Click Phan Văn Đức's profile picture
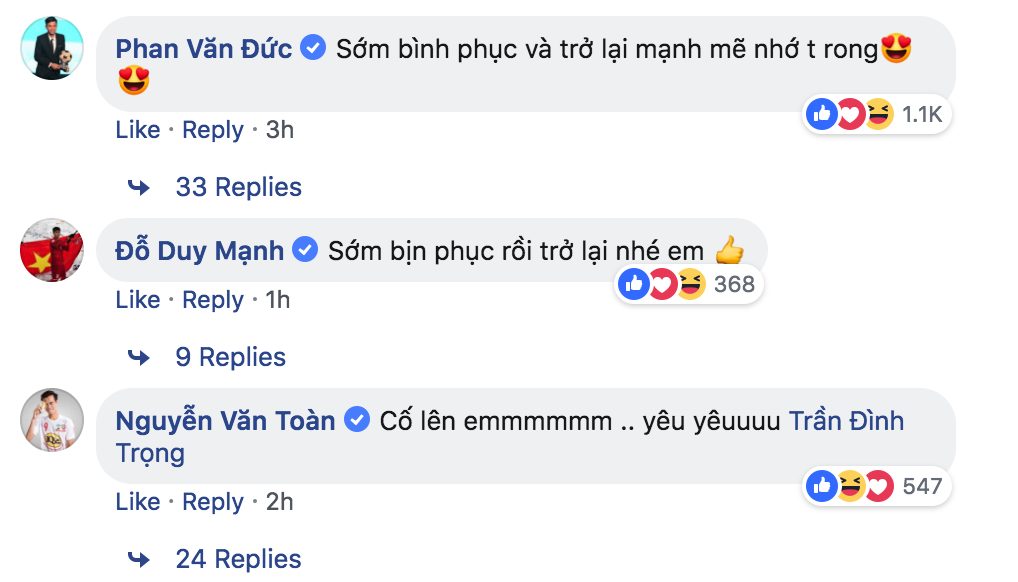The image size is (1018, 582). point(51,47)
